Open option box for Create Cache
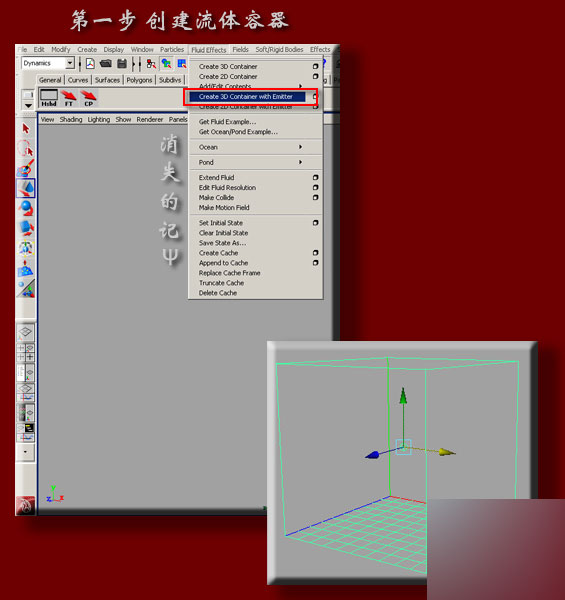Image resolution: width=565 pixels, height=600 pixels. coord(316,253)
